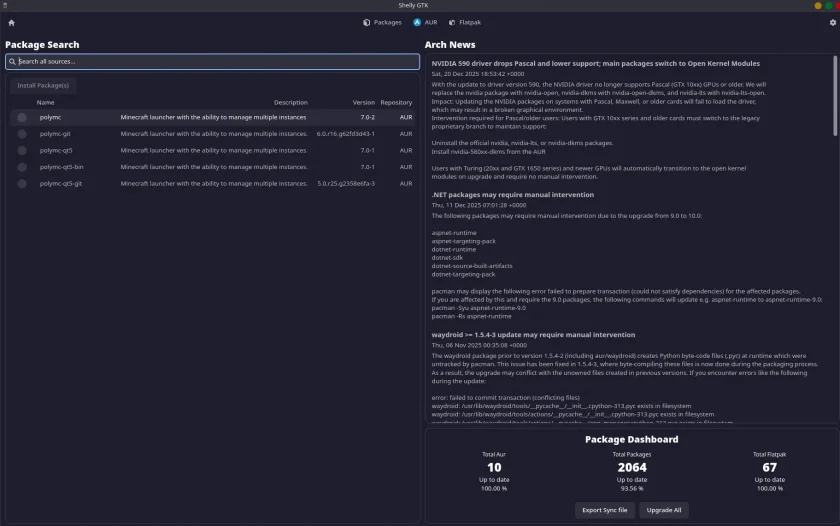Open the settings gear icon

(832, 22)
